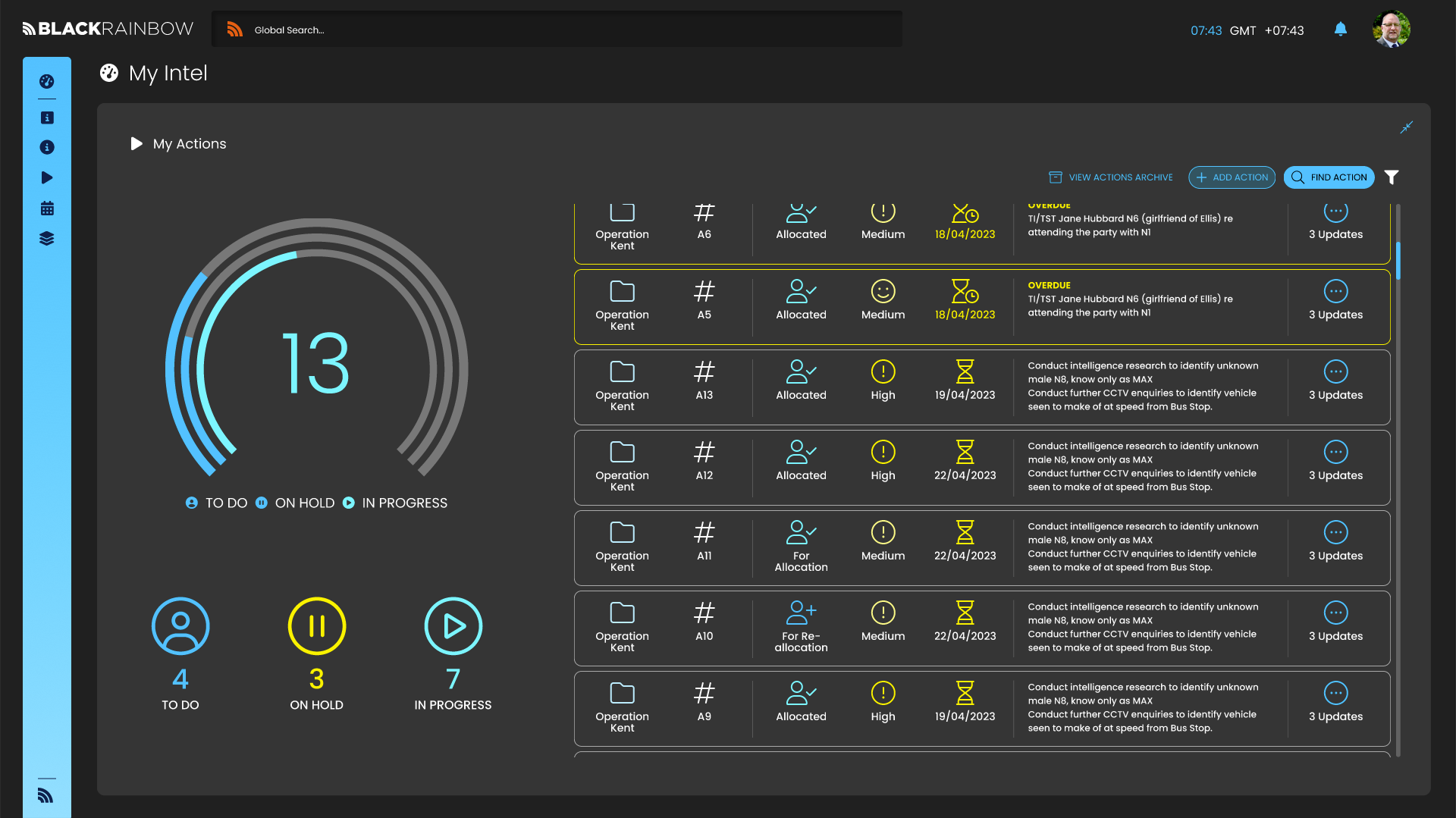The image size is (1456, 818).
Task: Click the folder icon on action A13
Action: click(x=622, y=371)
